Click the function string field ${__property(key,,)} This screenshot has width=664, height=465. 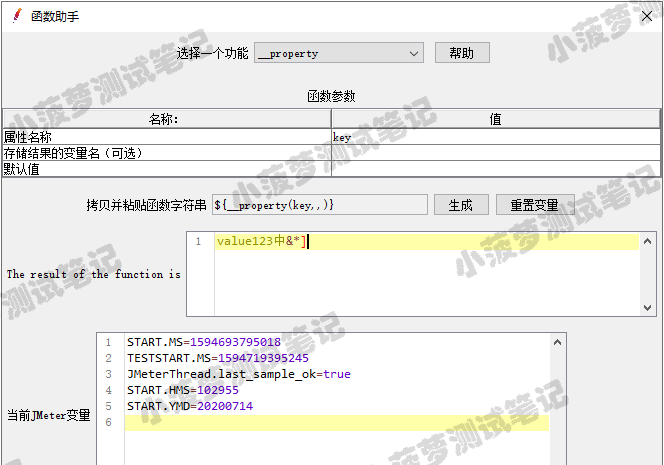point(320,205)
